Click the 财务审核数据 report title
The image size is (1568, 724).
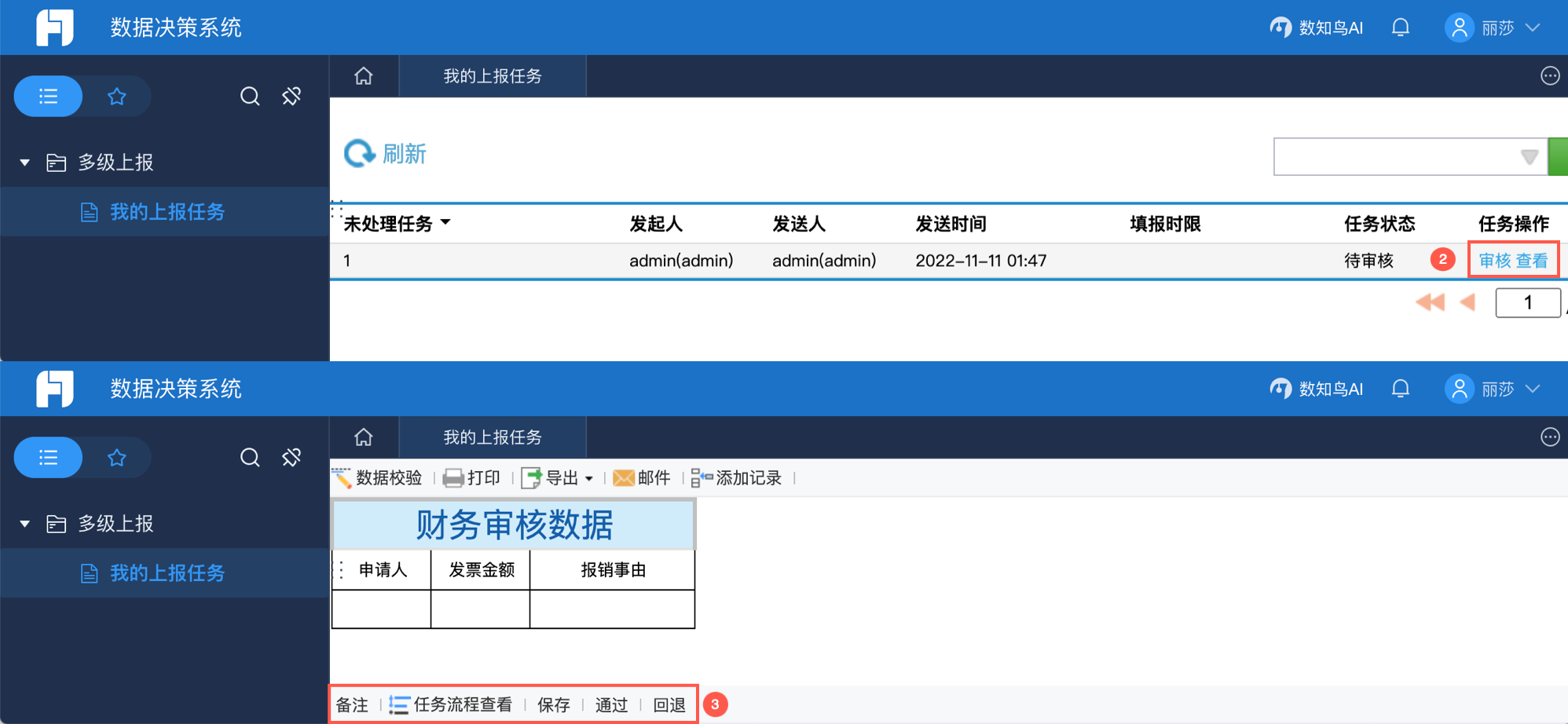(x=514, y=525)
